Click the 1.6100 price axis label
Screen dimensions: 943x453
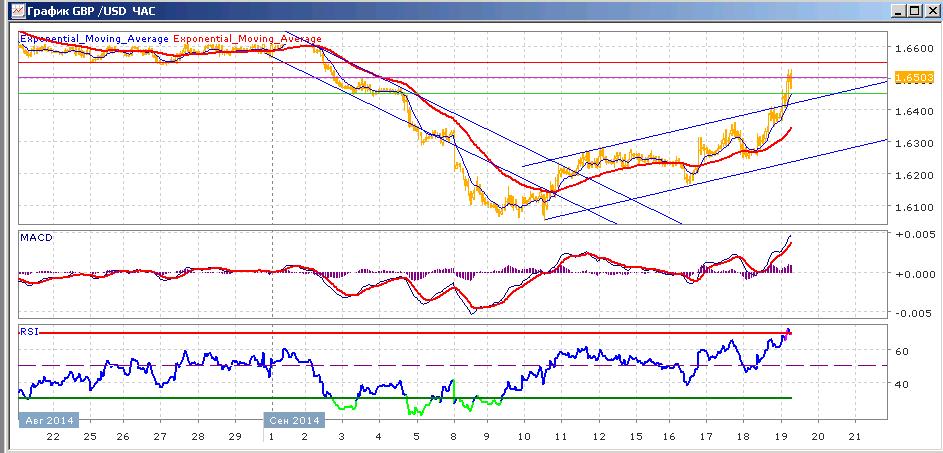pyautogui.click(x=914, y=207)
